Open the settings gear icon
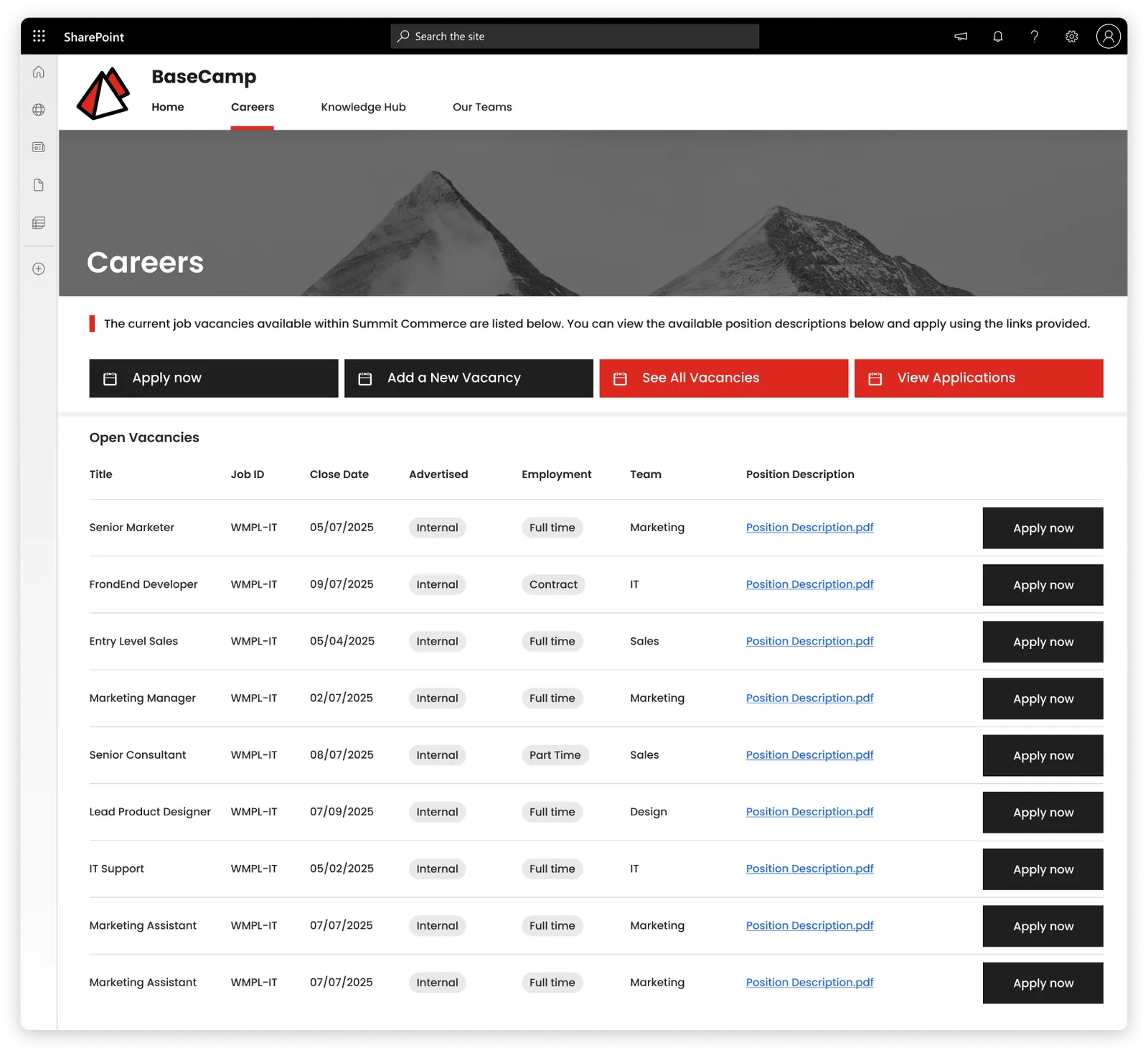The width and height of the screenshot is (1148, 1053). 1071,37
